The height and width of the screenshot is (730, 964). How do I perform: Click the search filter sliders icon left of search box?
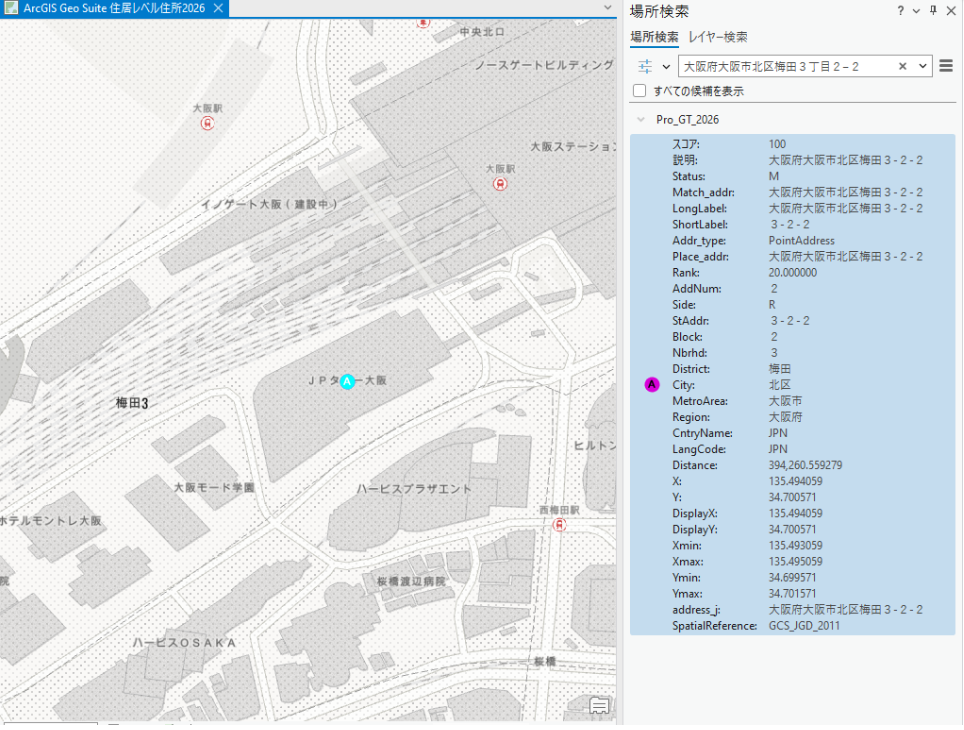(645, 66)
